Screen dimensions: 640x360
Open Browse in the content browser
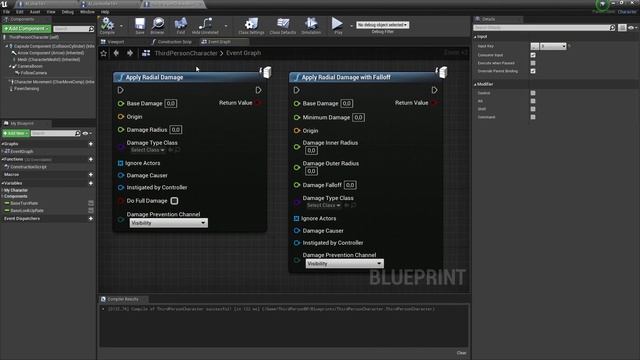click(x=158, y=24)
